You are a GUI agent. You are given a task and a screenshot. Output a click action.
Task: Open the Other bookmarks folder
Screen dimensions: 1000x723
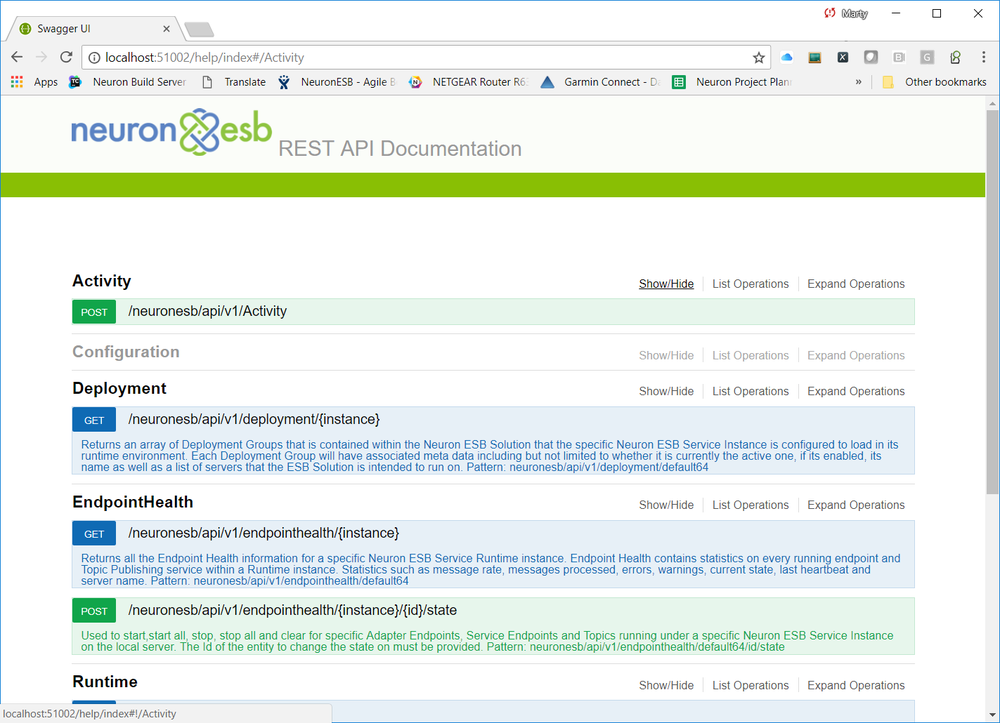[934, 82]
